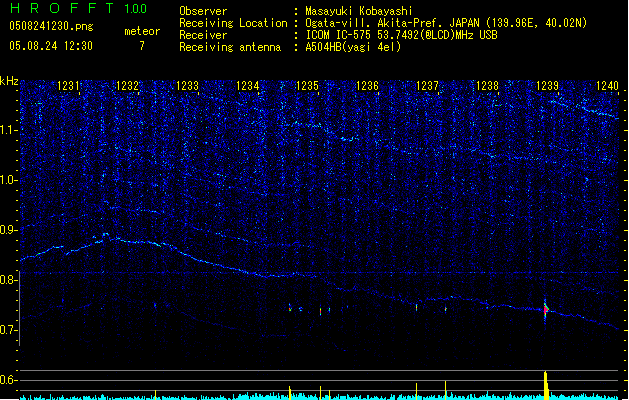Click the 1234 time marker
Viewport: 629px width, 400px height.
point(248,86)
